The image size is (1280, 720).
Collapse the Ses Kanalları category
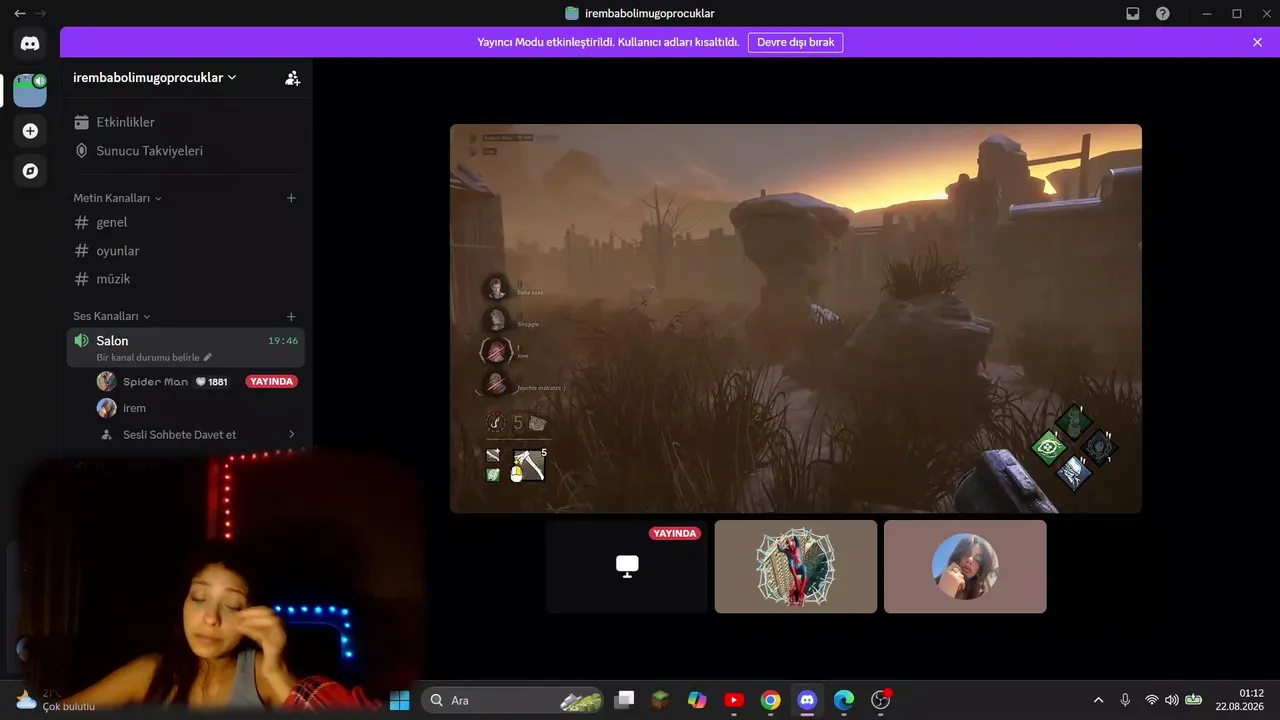[x=112, y=316]
